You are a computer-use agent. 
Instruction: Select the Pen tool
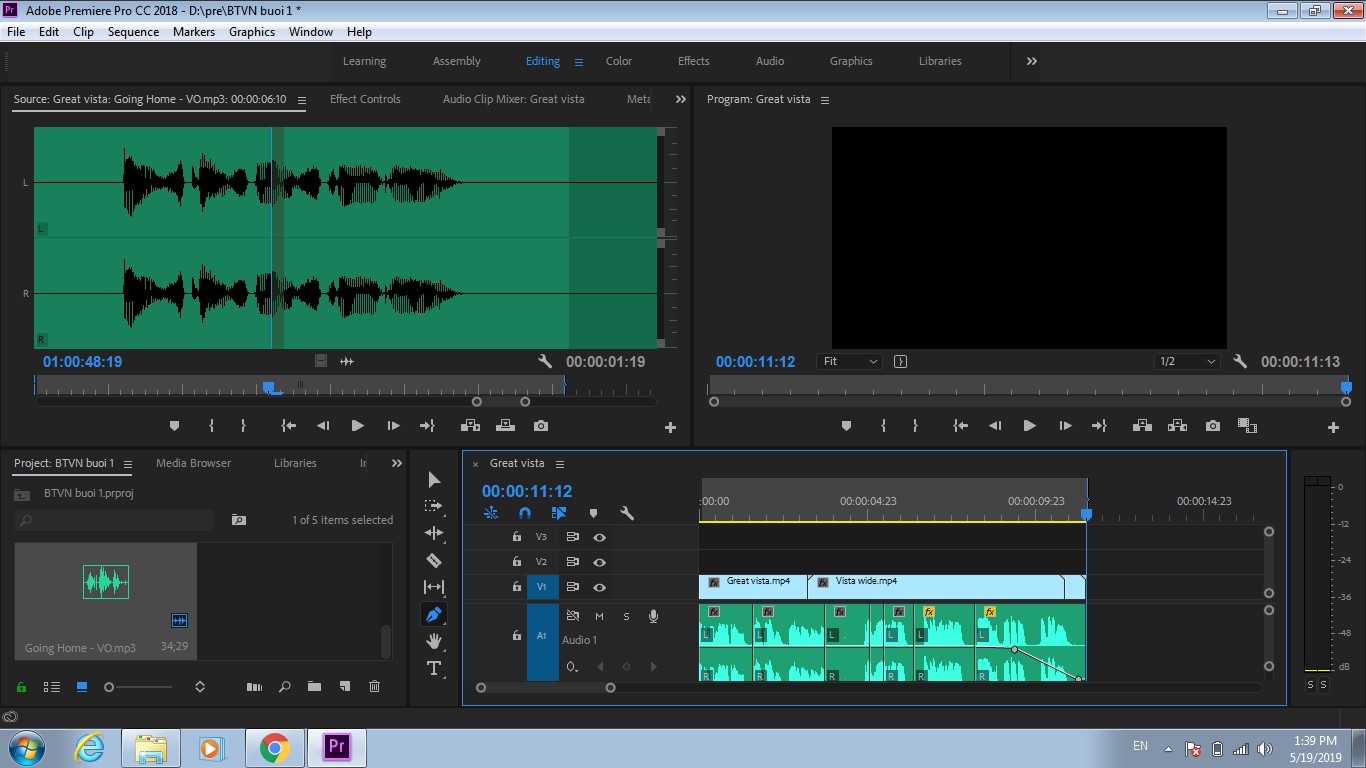click(434, 614)
